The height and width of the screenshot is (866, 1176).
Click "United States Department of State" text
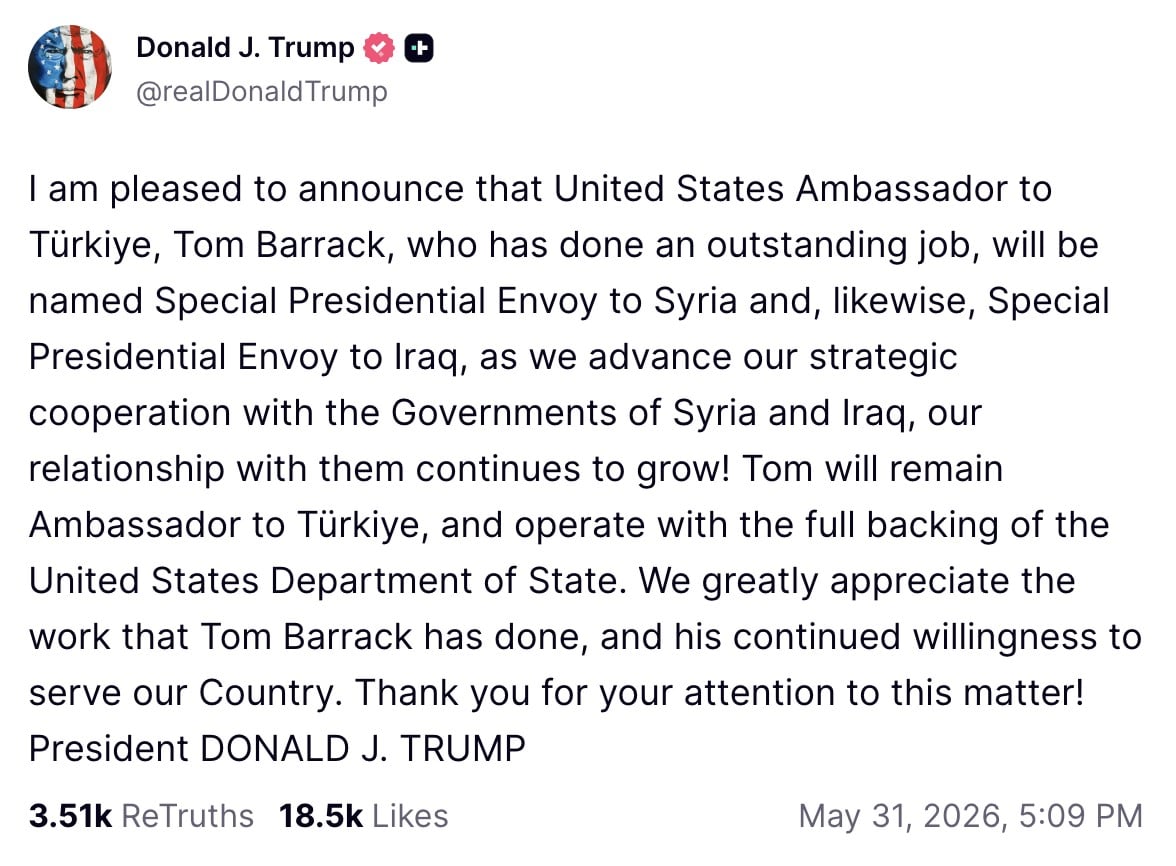point(324,581)
